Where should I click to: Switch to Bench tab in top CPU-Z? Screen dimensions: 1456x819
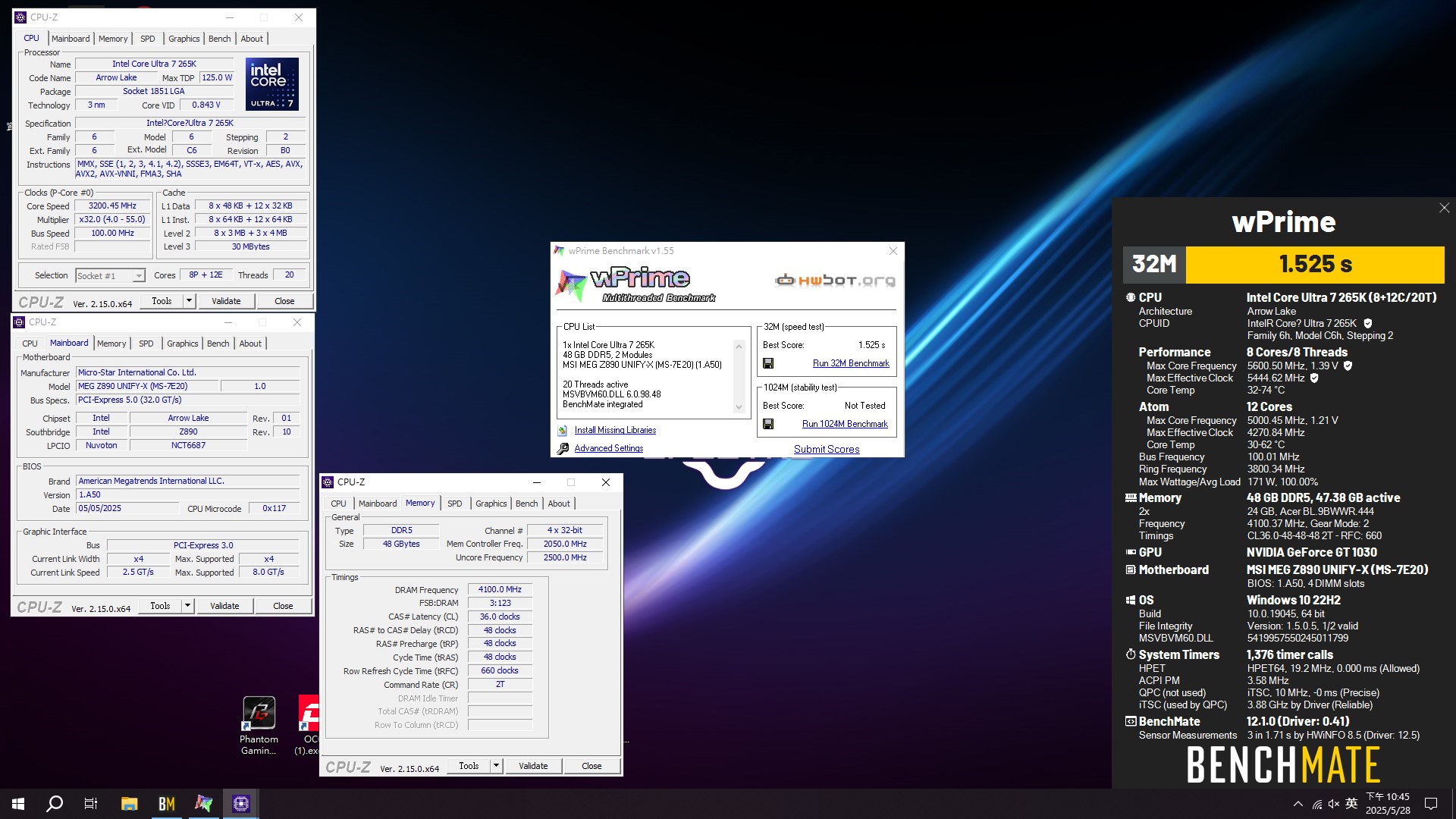click(x=220, y=39)
